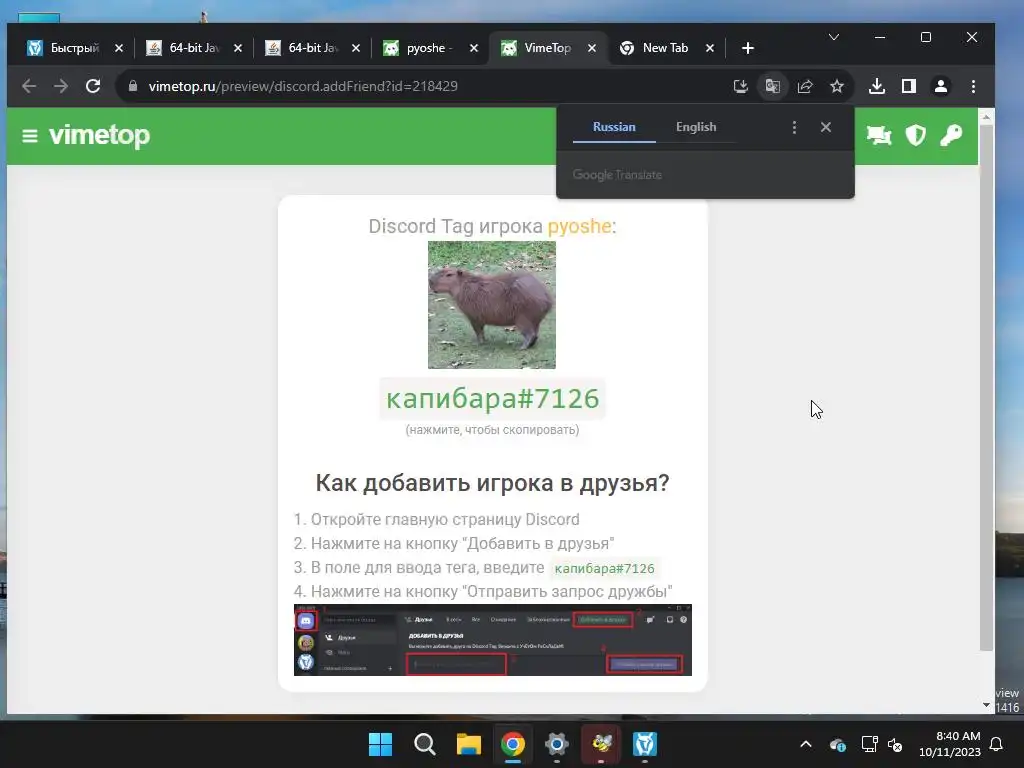The height and width of the screenshot is (768, 1024).
Task: Close the pyoshe tab
Action: point(474,48)
